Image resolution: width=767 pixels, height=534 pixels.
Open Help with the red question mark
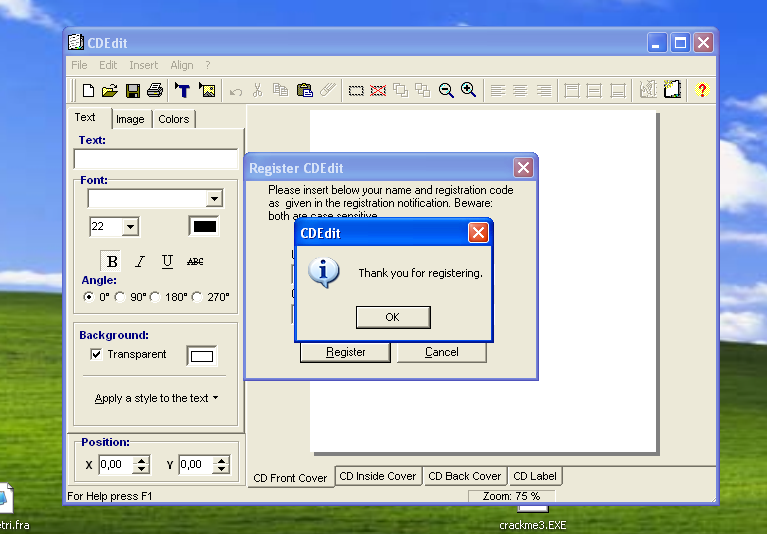702,91
